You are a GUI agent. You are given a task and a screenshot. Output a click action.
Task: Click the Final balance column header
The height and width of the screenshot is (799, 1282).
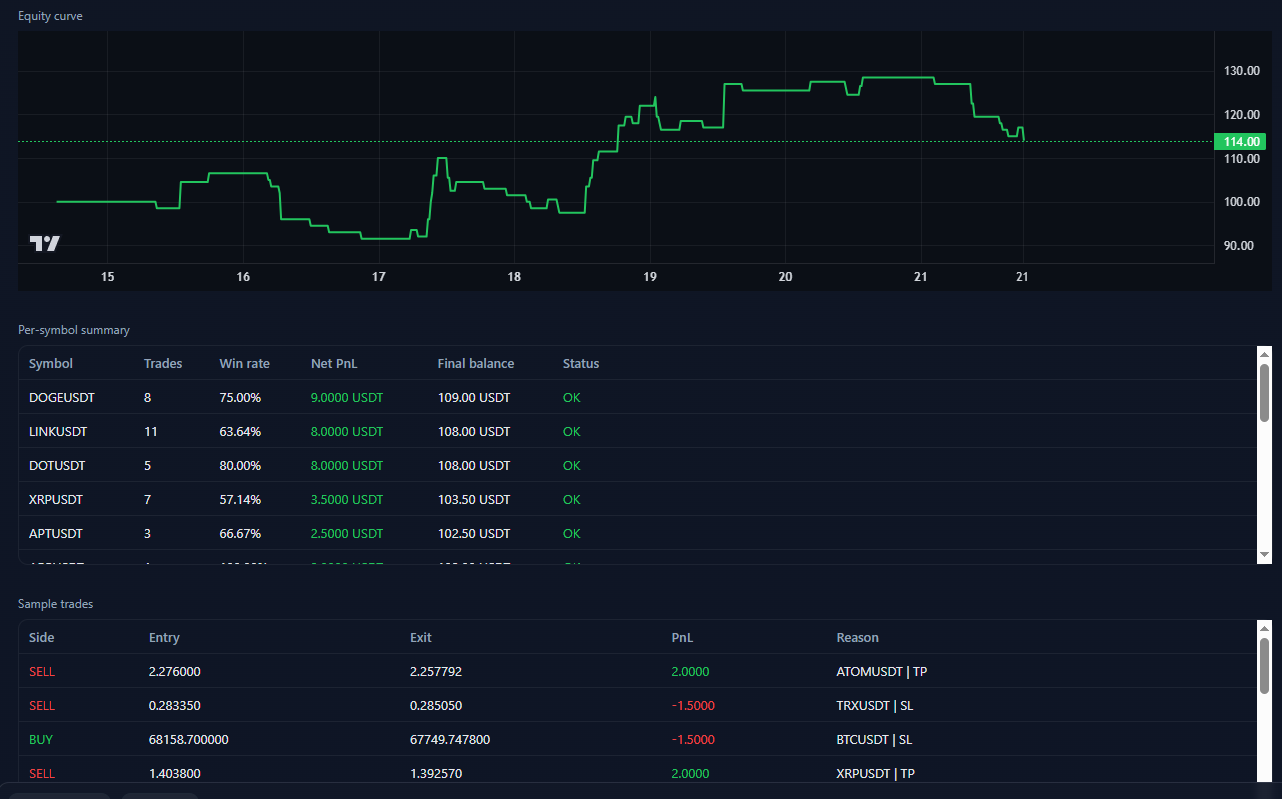476,363
